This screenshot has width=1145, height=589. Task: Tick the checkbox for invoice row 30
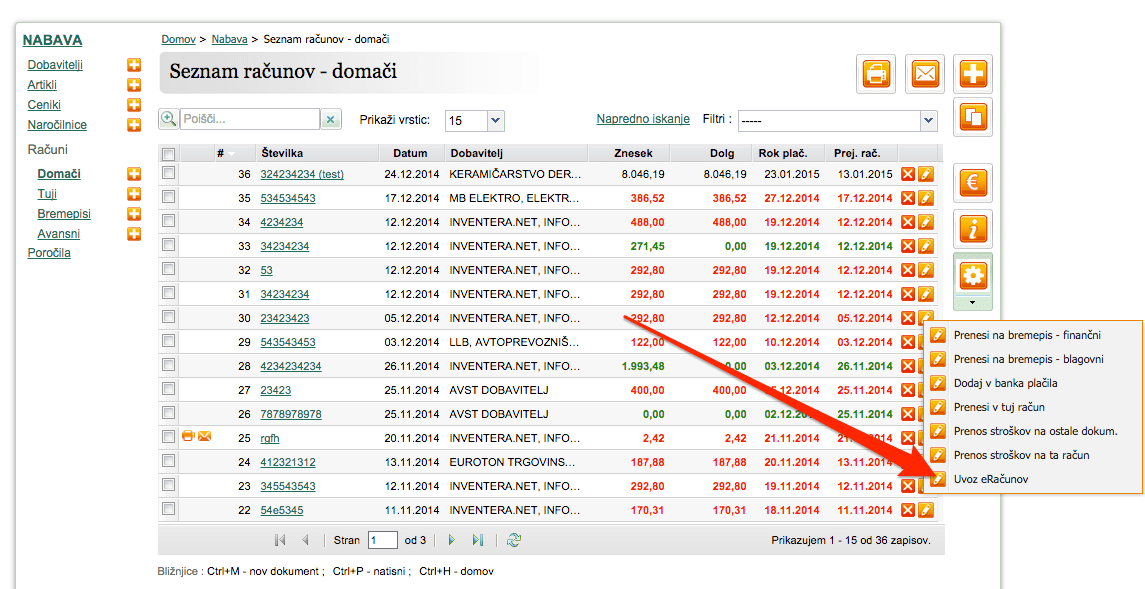169,317
